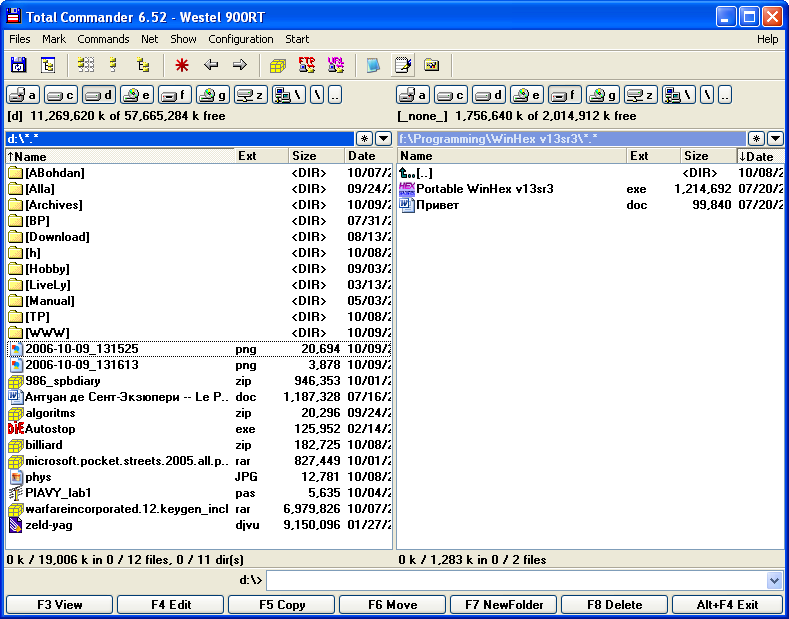
Task: Click the command line input field
Action: (x=515, y=580)
